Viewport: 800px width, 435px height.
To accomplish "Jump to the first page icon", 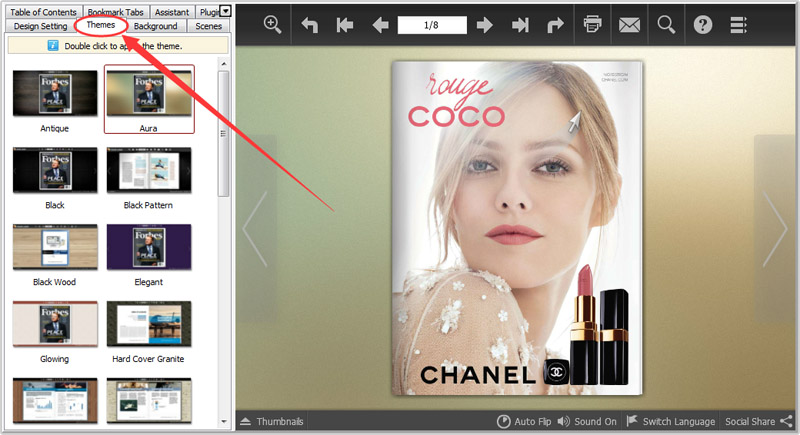I will 345,24.
